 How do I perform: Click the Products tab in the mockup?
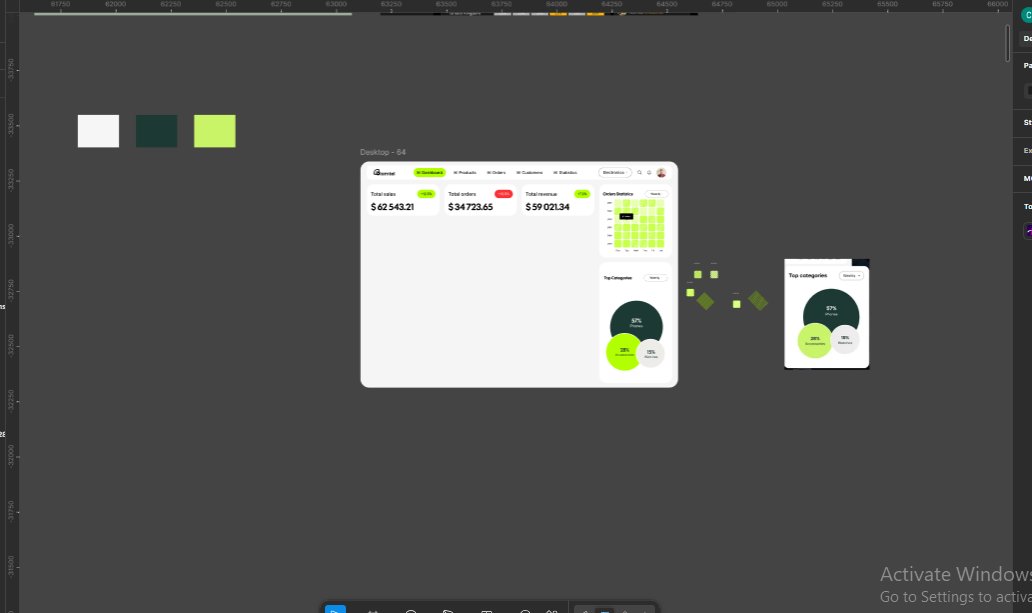click(465, 173)
